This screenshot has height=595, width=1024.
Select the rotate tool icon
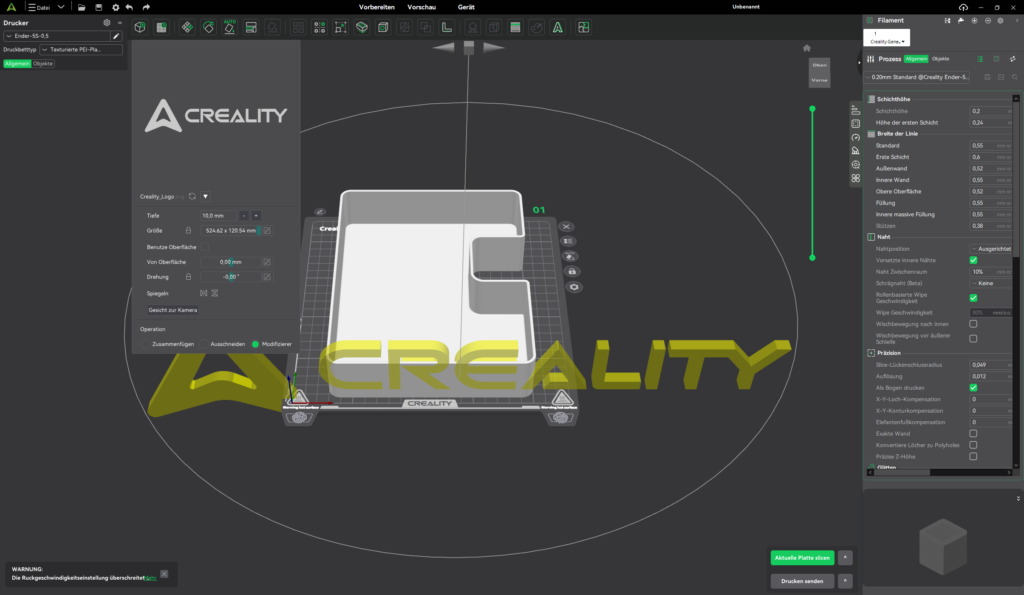[208, 27]
